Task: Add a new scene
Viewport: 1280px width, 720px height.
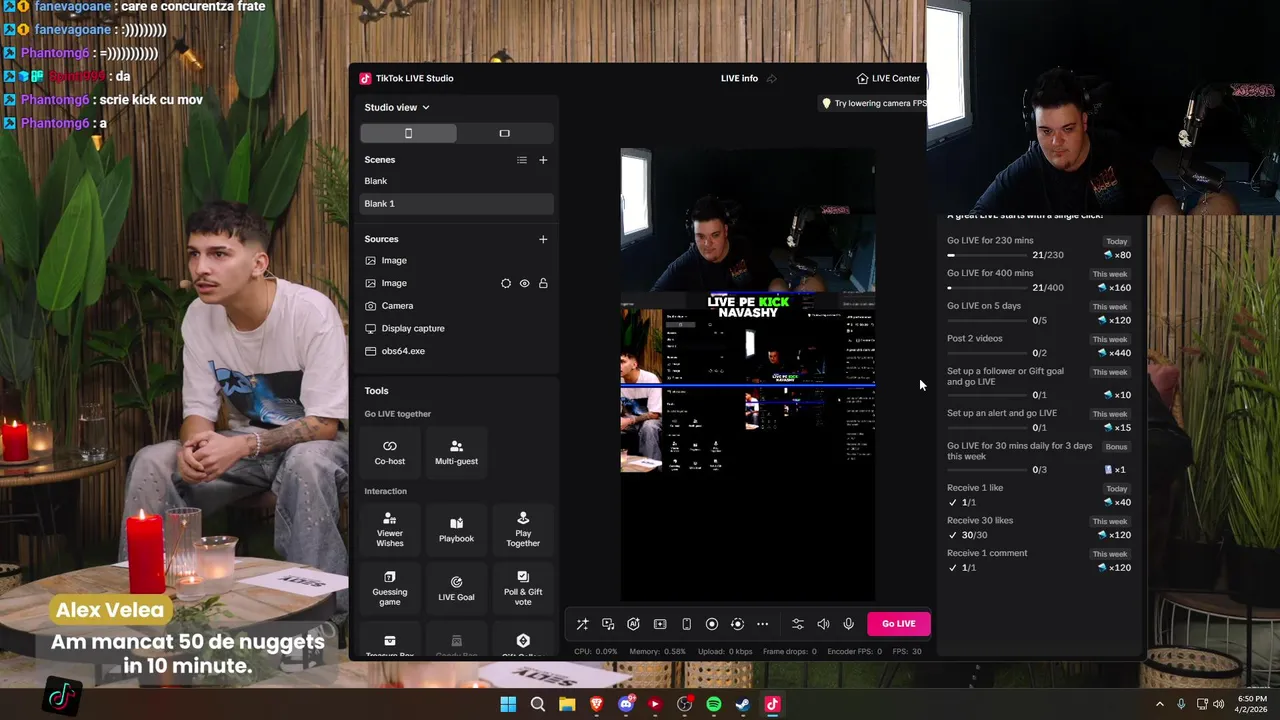Action: tap(543, 160)
